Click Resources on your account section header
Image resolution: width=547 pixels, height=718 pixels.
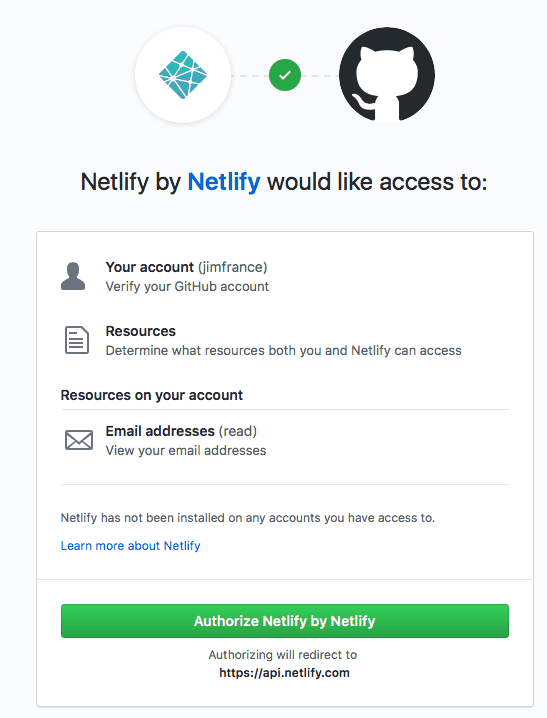pyautogui.click(x=152, y=395)
